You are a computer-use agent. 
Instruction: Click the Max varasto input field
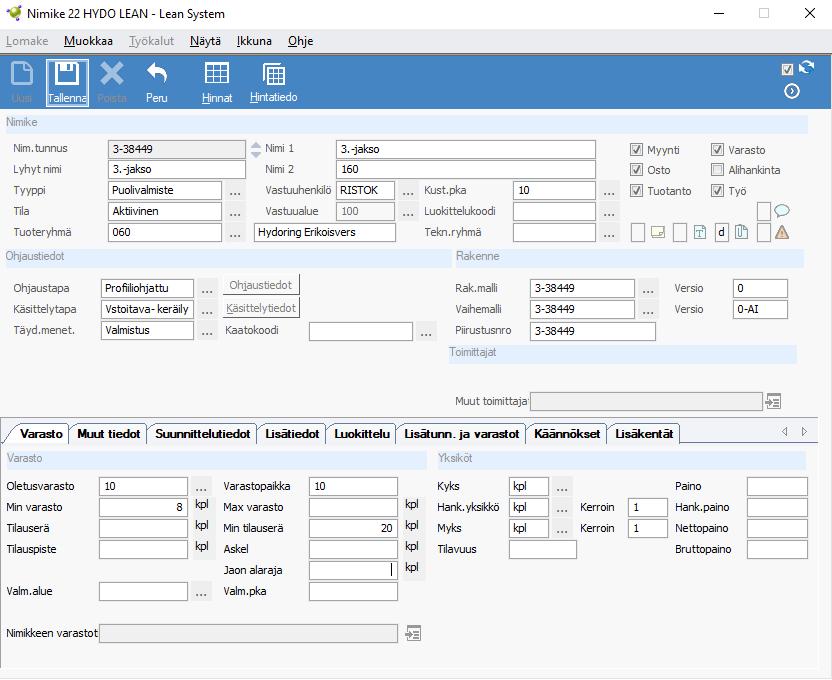[x=353, y=507]
